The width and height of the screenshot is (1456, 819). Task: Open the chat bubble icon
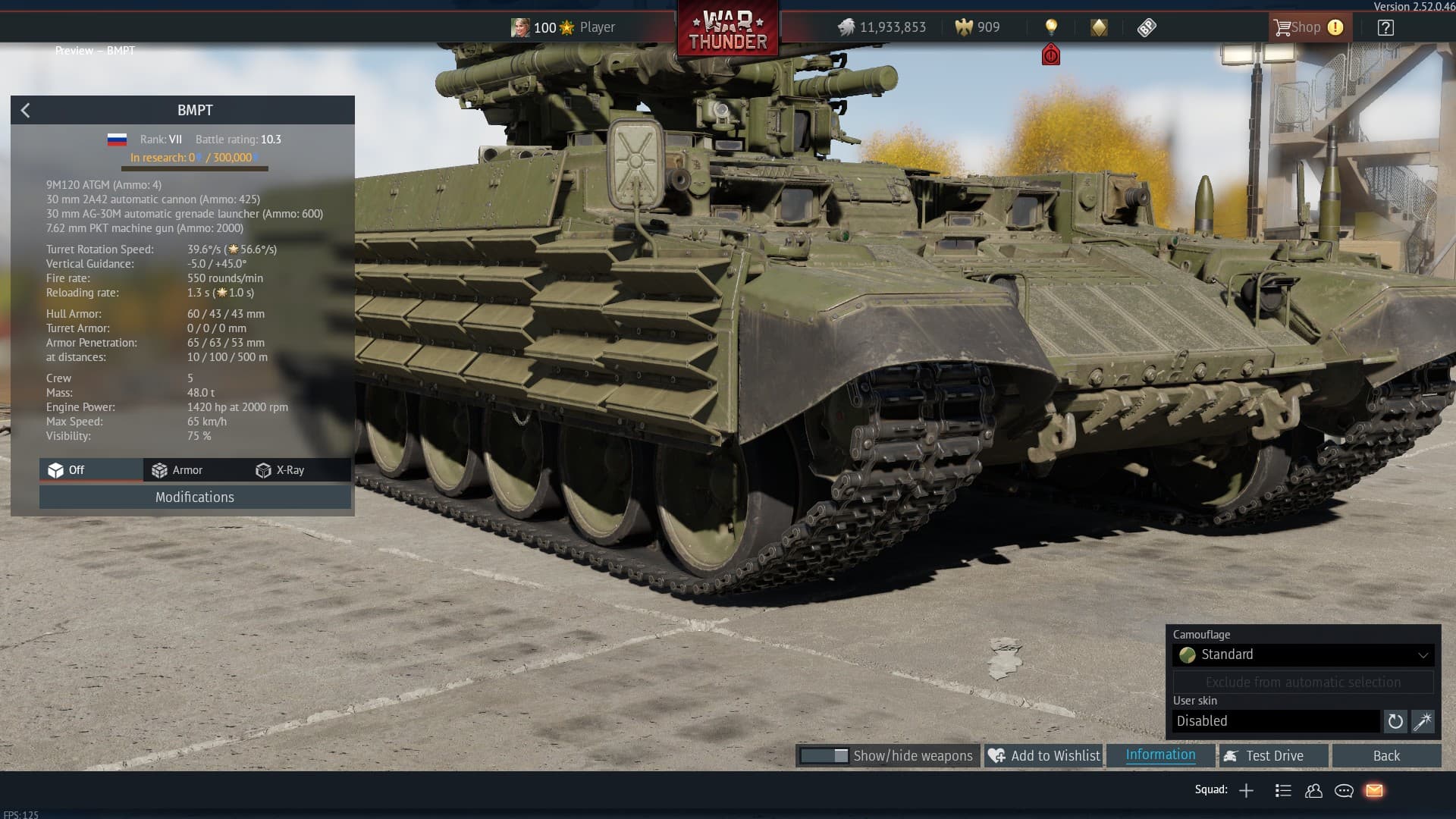point(1344,790)
